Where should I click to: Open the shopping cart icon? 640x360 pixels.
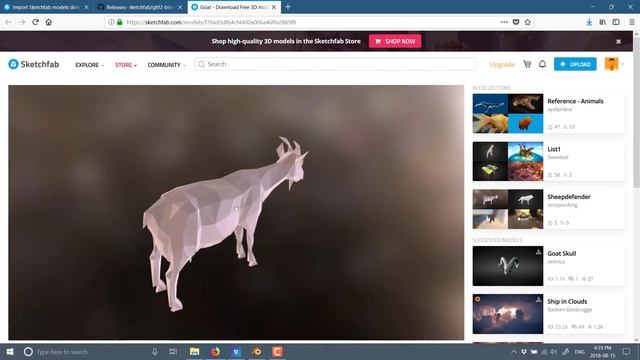pos(527,64)
